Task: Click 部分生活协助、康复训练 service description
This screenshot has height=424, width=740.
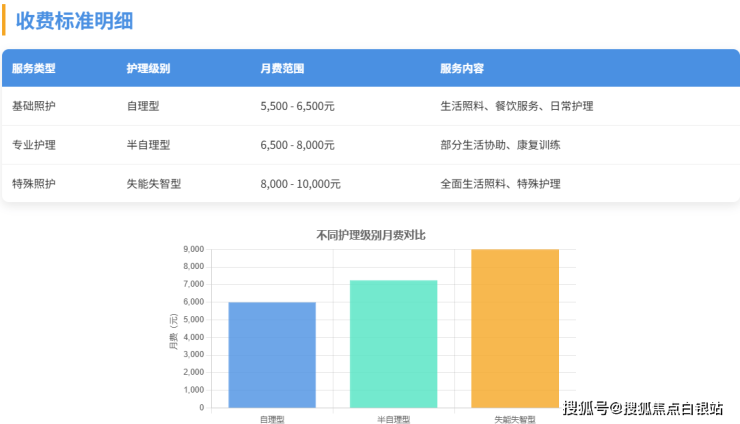Action: [x=500, y=145]
